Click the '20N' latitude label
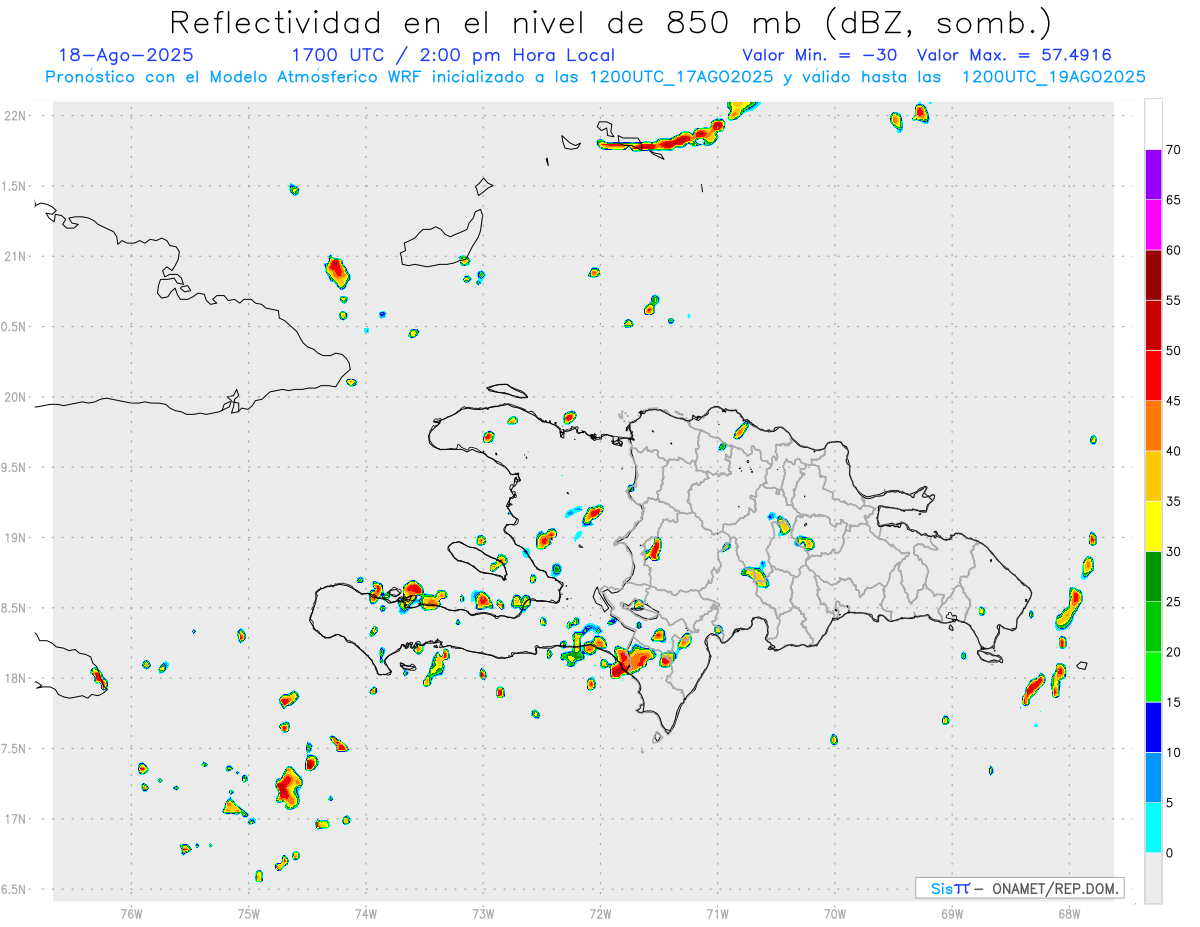This screenshot has width=1200, height=927. (x=17, y=397)
